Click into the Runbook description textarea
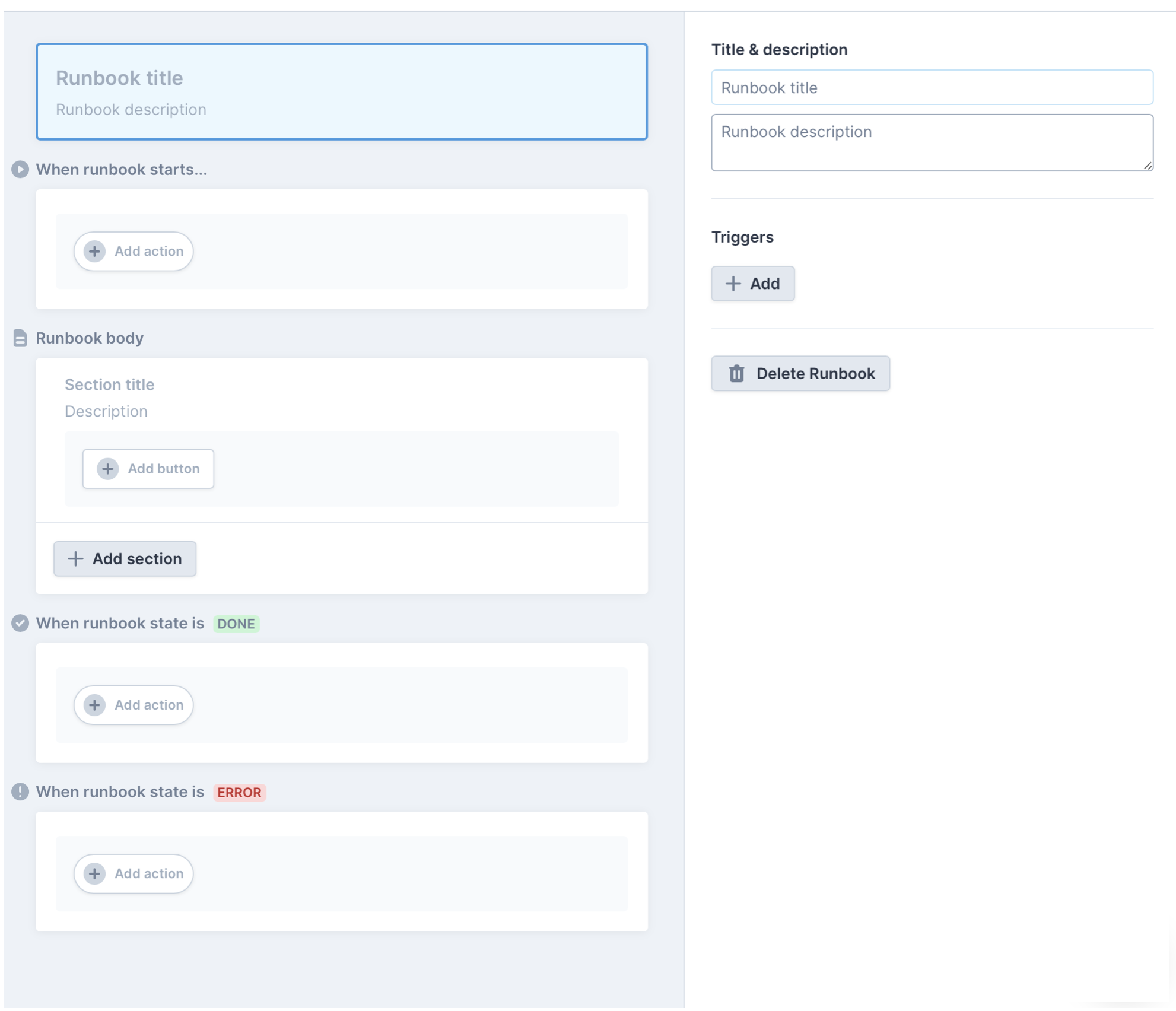 point(932,142)
